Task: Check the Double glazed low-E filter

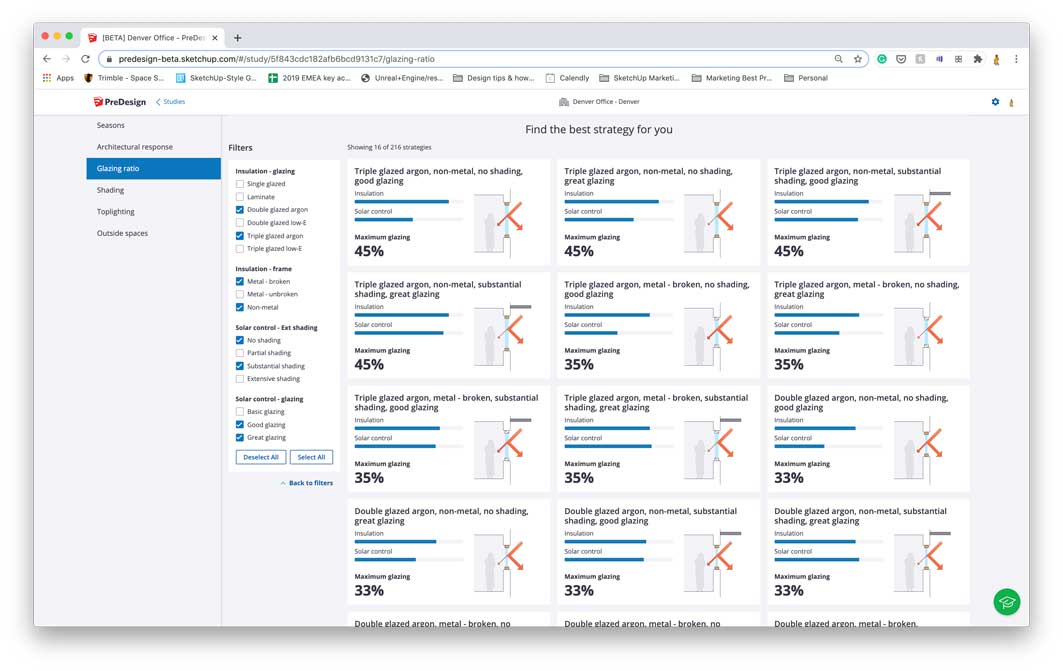Action: click(239, 222)
